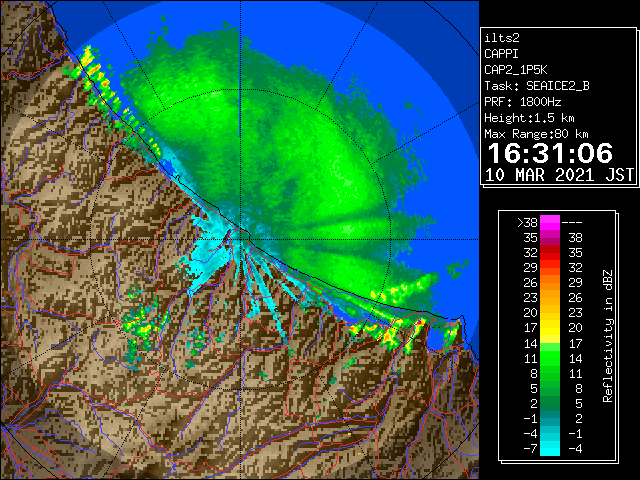
Task: Click the 'CAP2_1P5K' product name
Action: [x=516, y=70]
